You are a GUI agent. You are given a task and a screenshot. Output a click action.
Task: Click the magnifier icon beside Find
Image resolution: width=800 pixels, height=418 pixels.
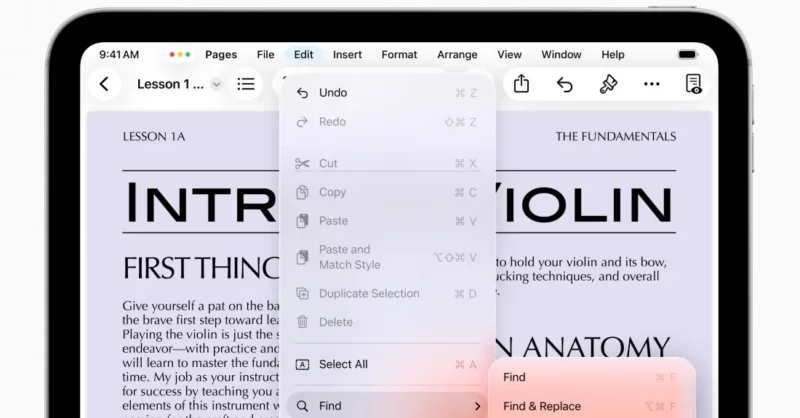(x=302, y=406)
